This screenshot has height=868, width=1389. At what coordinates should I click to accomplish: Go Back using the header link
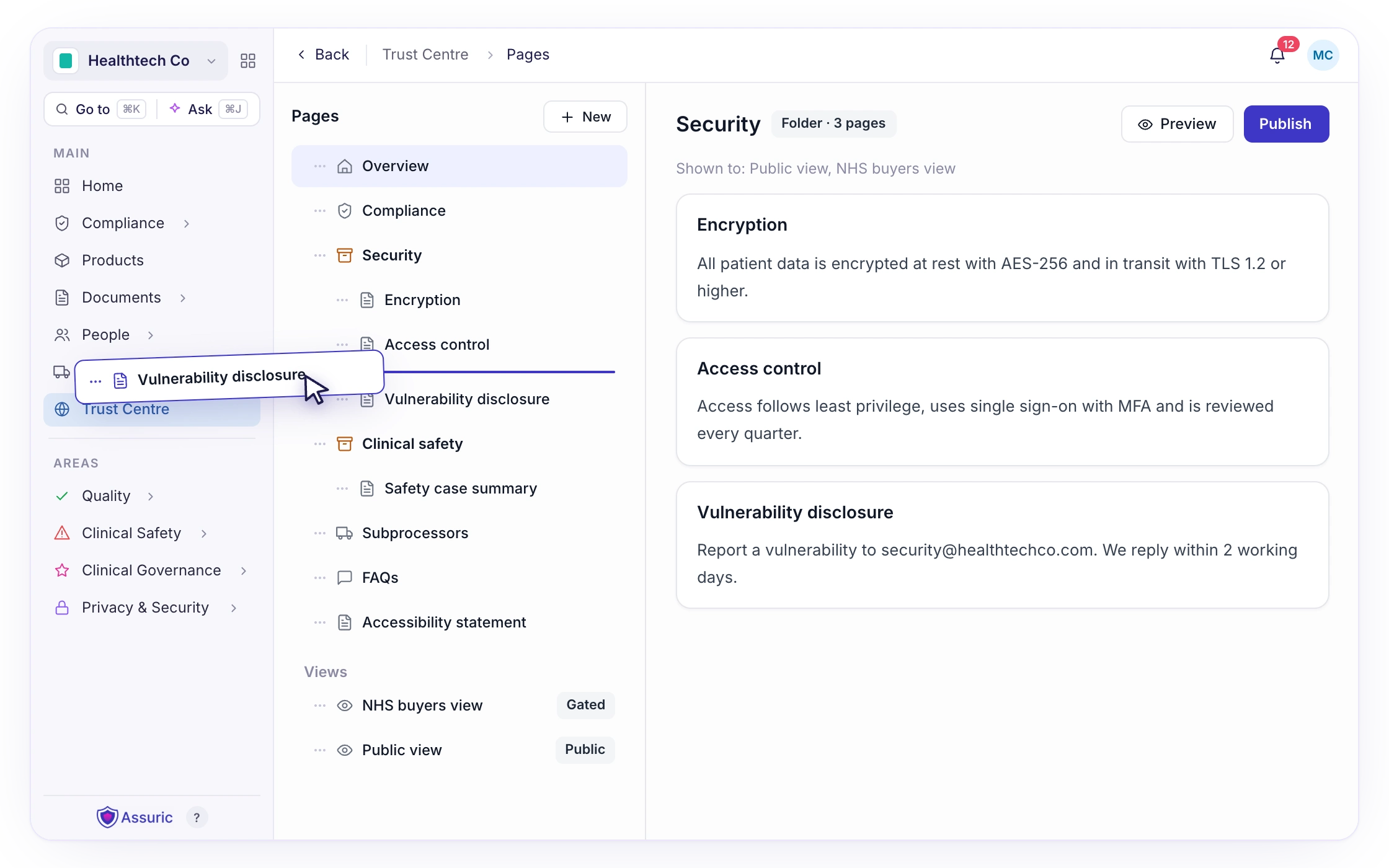[x=323, y=55]
